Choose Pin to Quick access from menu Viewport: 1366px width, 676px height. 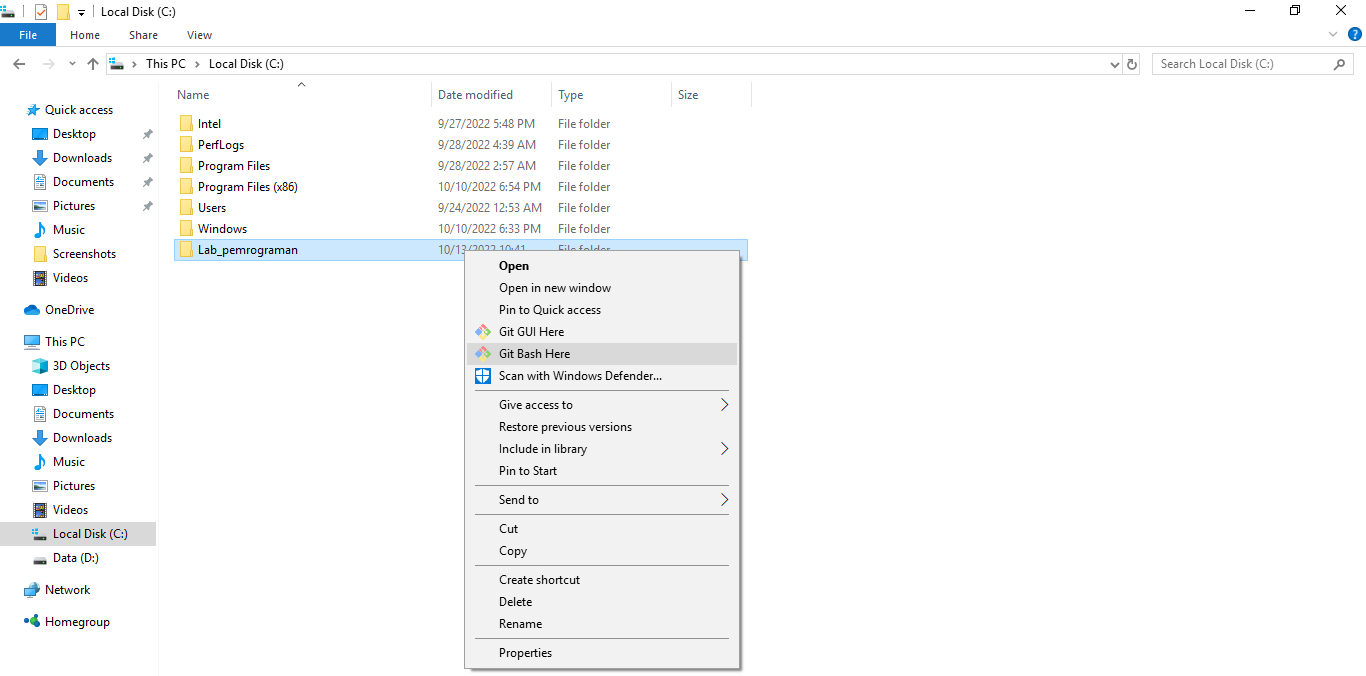(x=550, y=309)
